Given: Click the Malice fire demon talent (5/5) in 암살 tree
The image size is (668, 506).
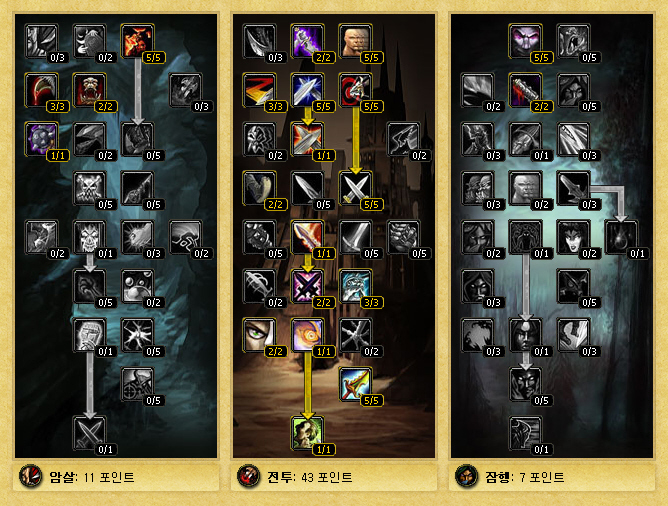Looking at the screenshot, I should point(138,41).
